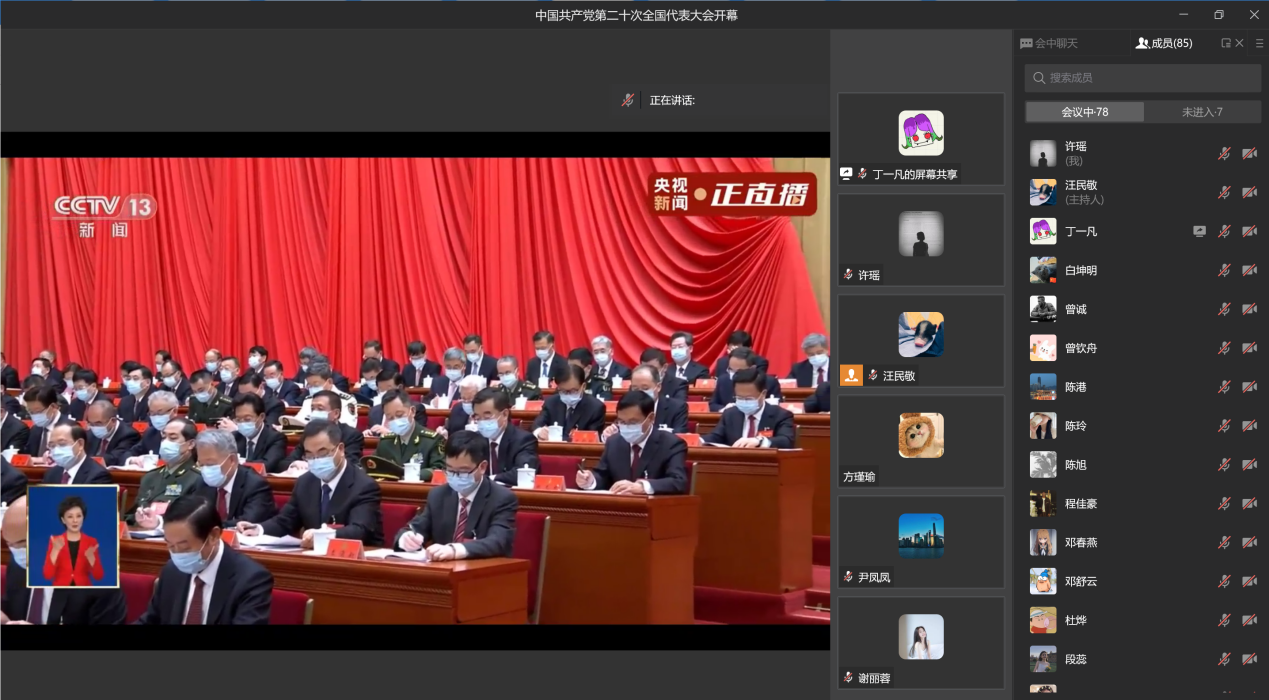The width and height of the screenshot is (1269, 700).
Task: Click the muted mic icon beside 白坤明
Action: (x=1224, y=270)
